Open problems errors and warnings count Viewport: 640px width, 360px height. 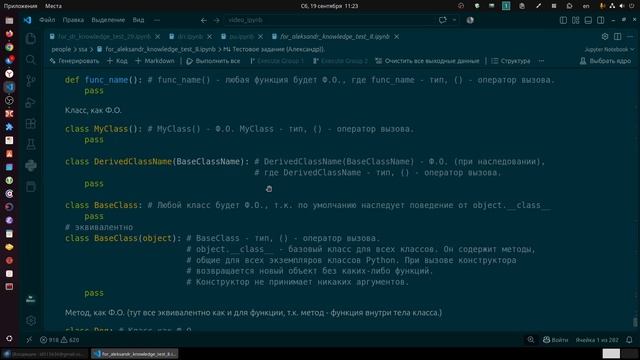(x=59, y=340)
